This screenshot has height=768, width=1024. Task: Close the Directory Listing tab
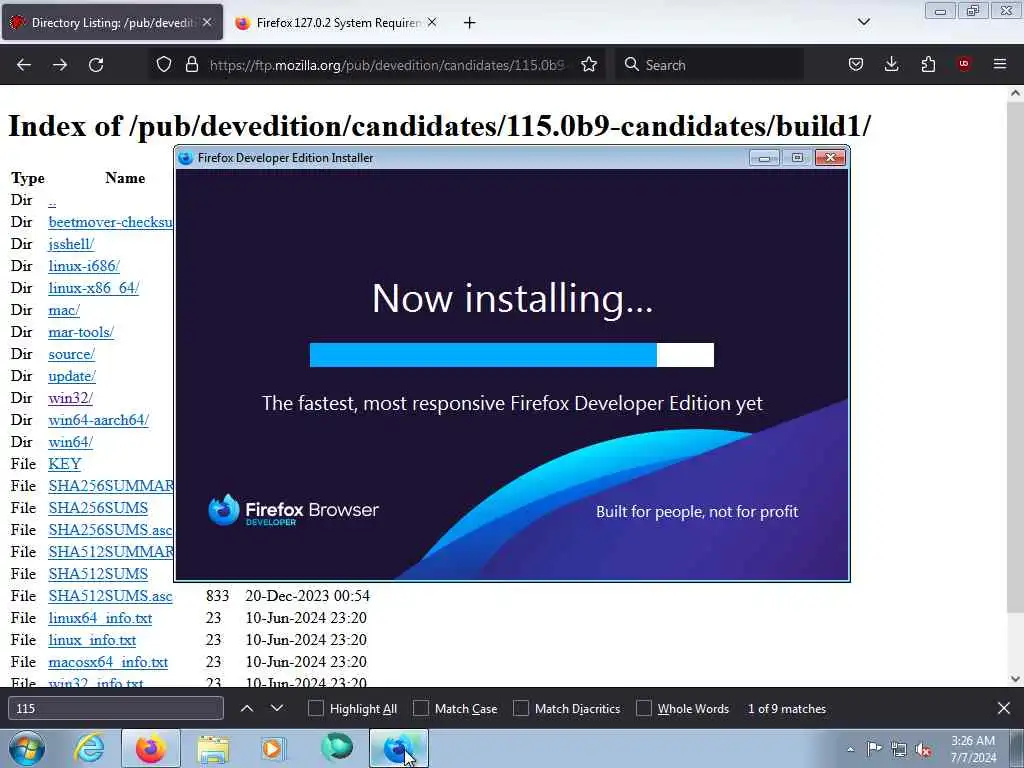[x=206, y=22]
